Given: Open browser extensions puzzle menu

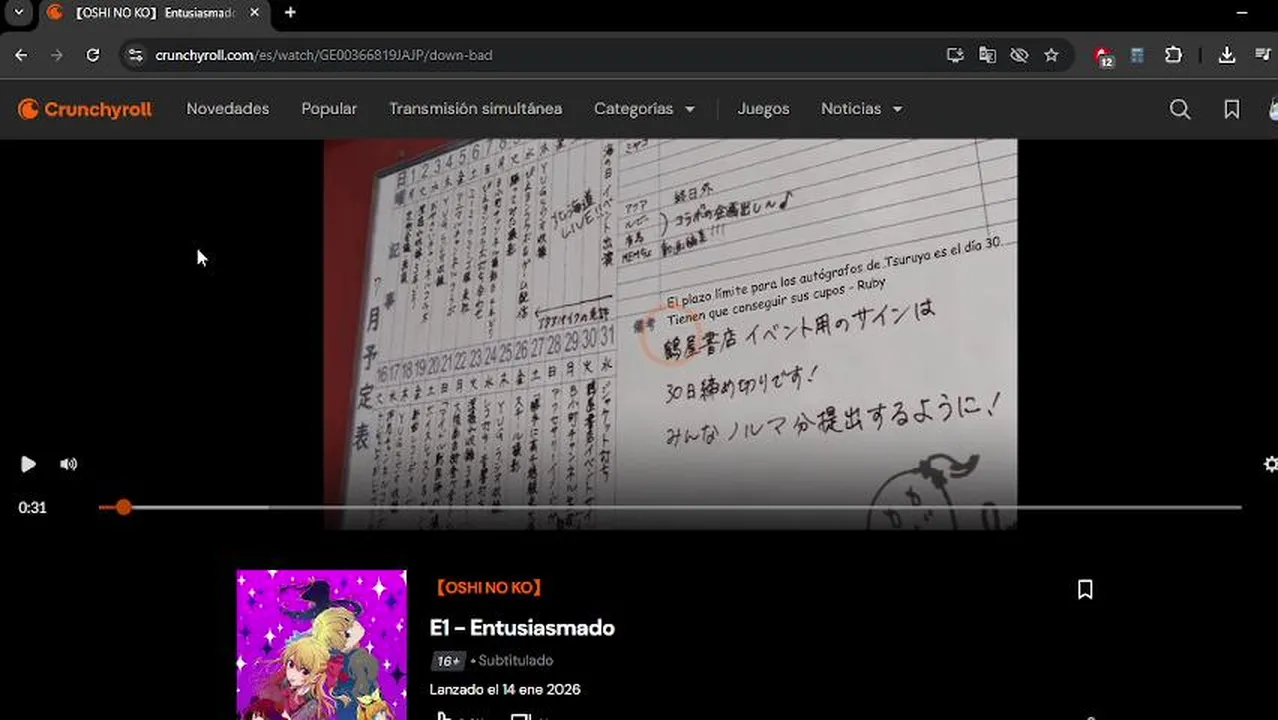Looking at the screenshot, I should (1174, 55).
